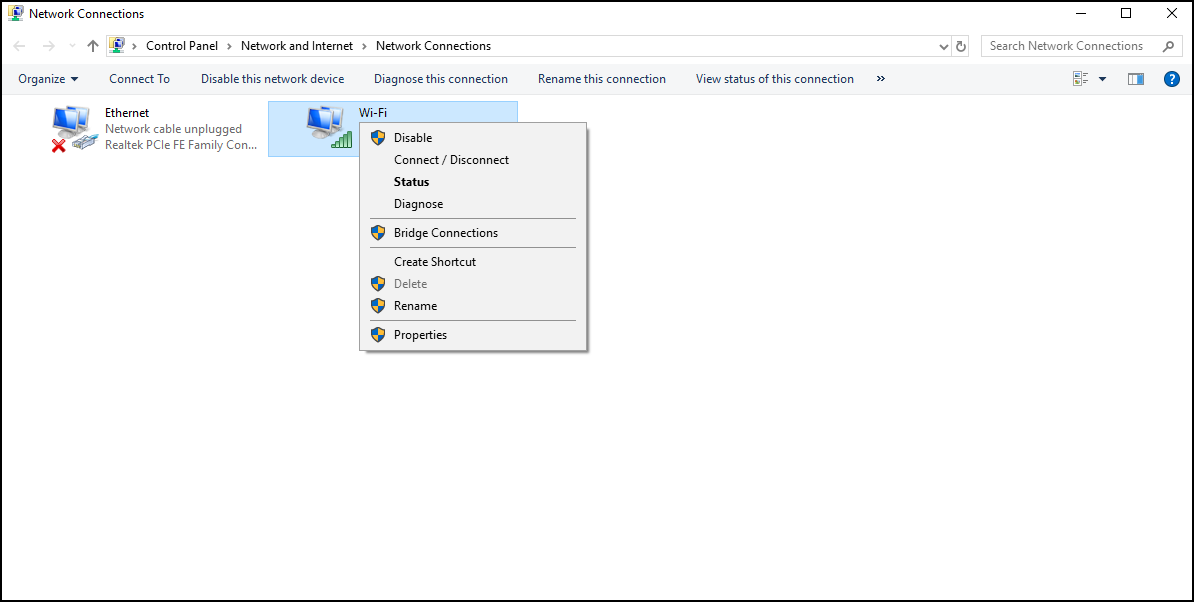Click View status of this connection
The height and width of the screenshot is (602, 1194).
click(x=774, y=79)
